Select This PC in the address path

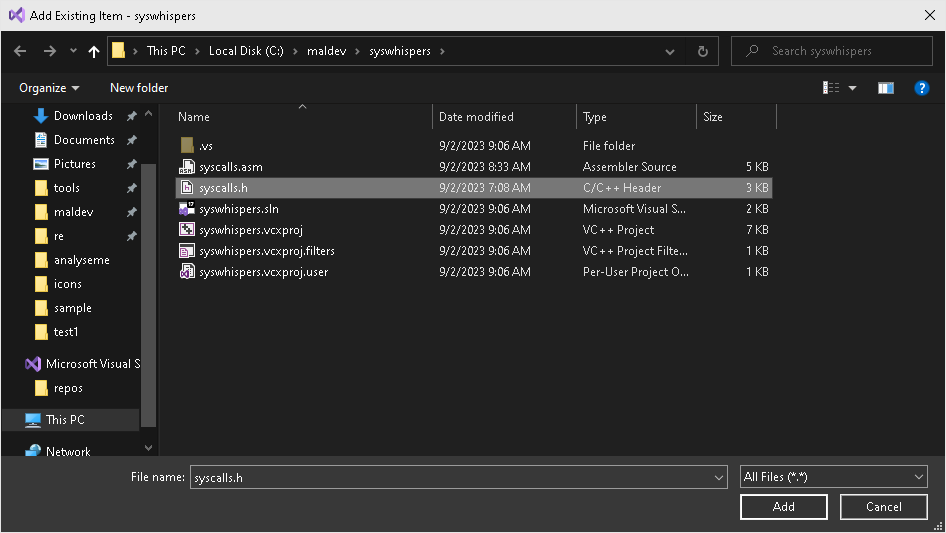point(166,51)
